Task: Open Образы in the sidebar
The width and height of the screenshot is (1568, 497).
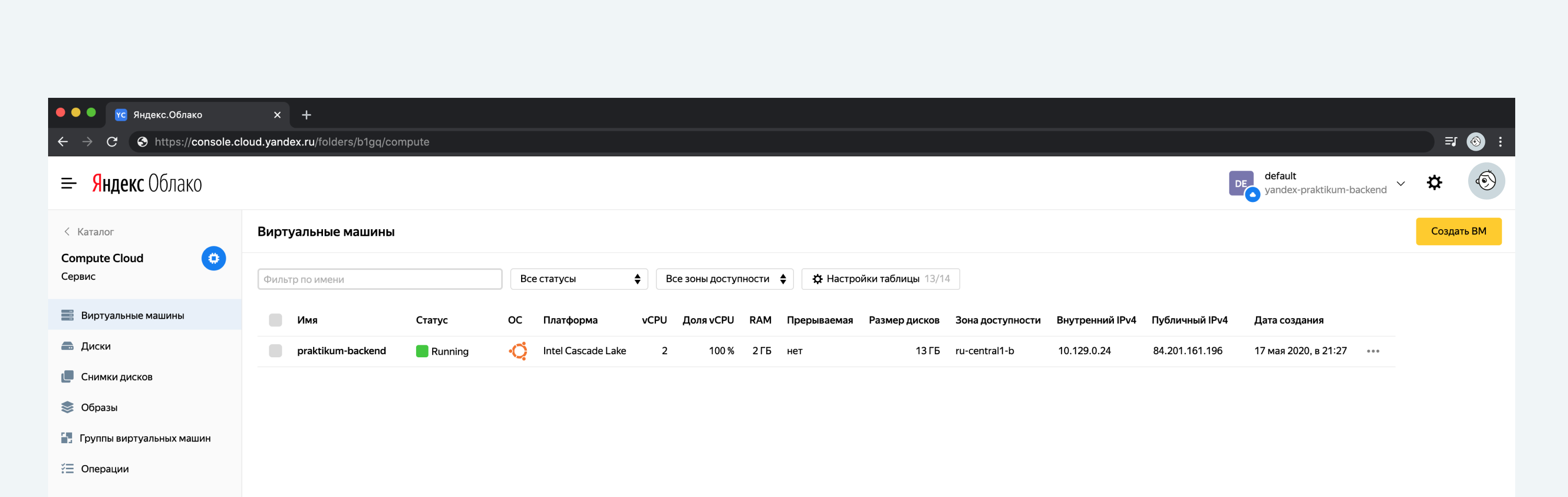Action: [145, 408]
